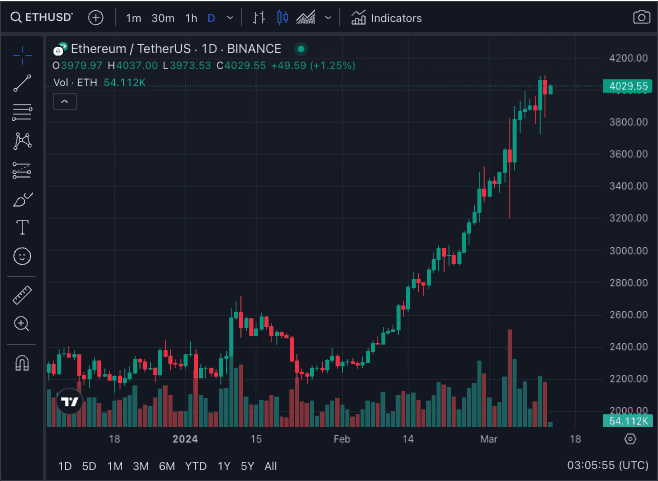Open the emoji icons tool
Image resolution: width=658 pixels, height=481 pixels.
coord(22,256)
